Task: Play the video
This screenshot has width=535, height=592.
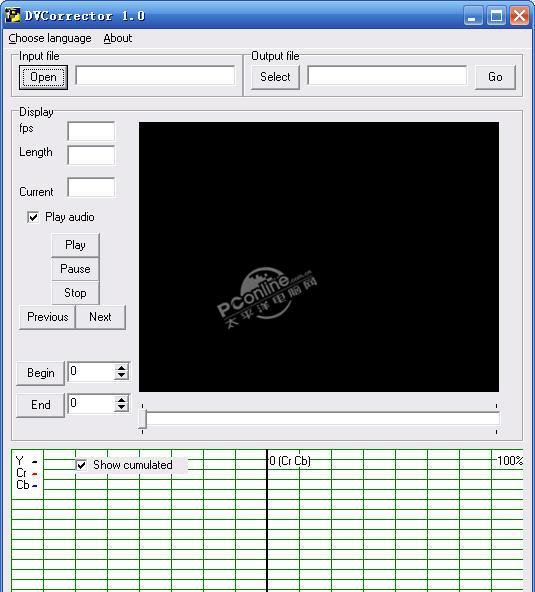Action: pos(75,245)
